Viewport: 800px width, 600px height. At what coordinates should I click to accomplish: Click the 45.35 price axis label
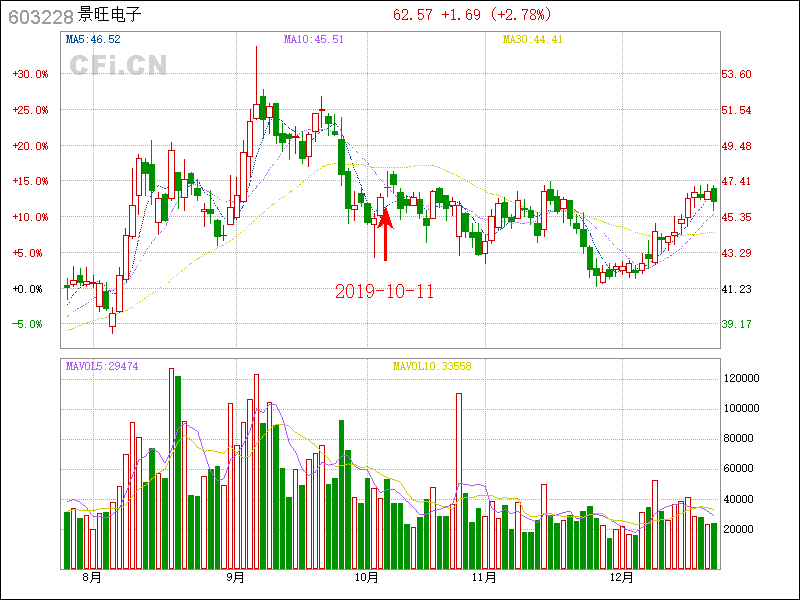[736, 217]
